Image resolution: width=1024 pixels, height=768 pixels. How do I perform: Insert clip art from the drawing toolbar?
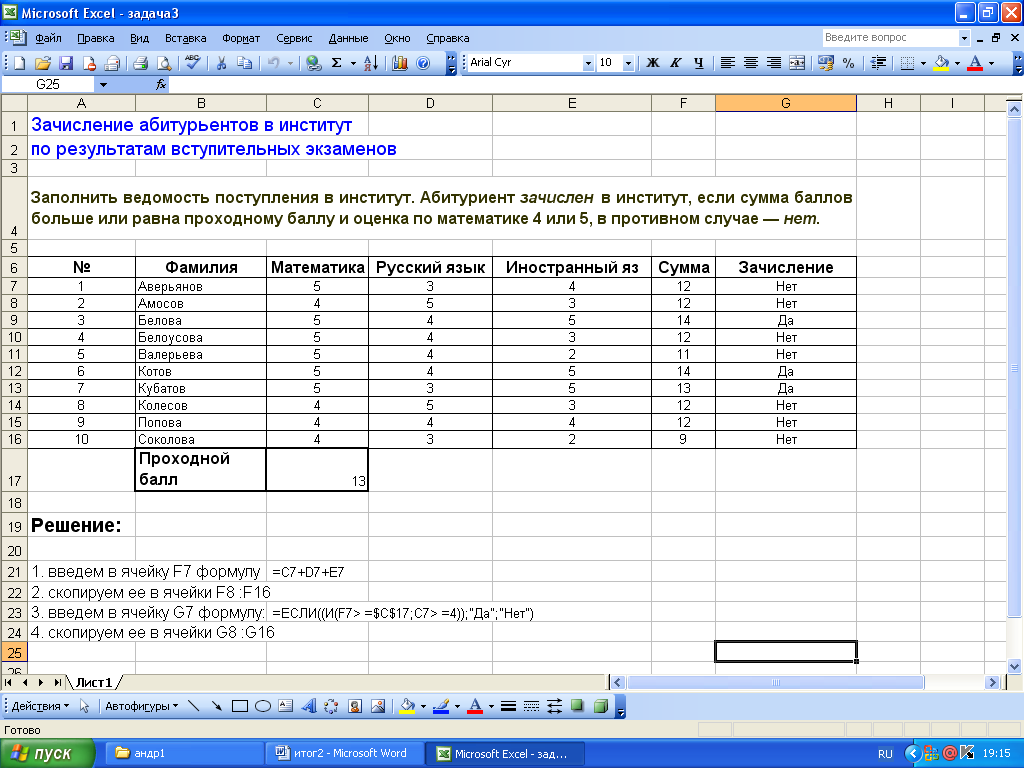tap(355, 706)
